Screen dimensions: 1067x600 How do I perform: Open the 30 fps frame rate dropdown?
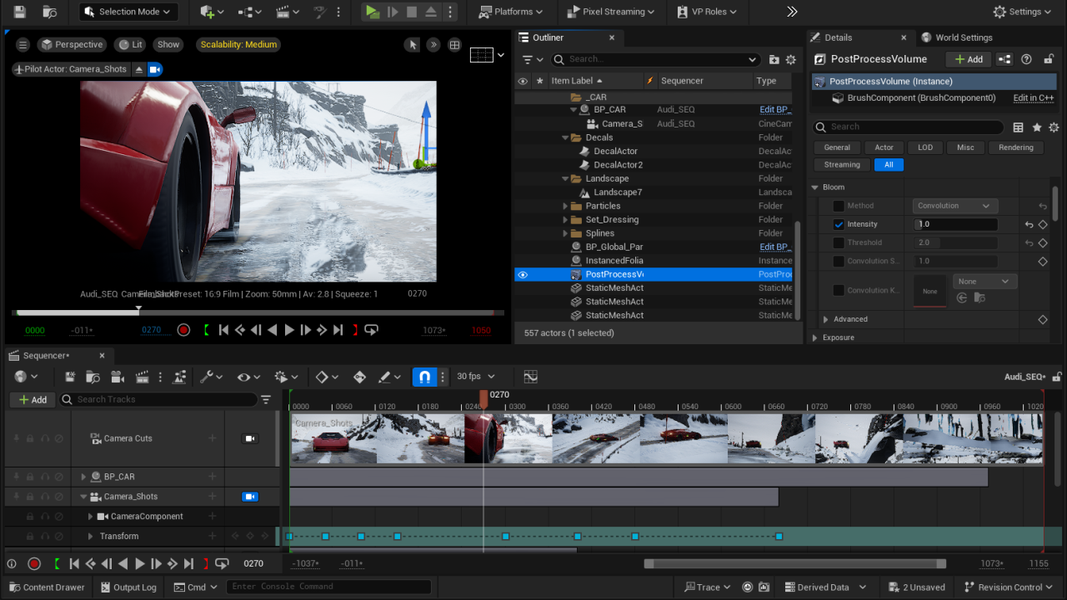point(476,377)
